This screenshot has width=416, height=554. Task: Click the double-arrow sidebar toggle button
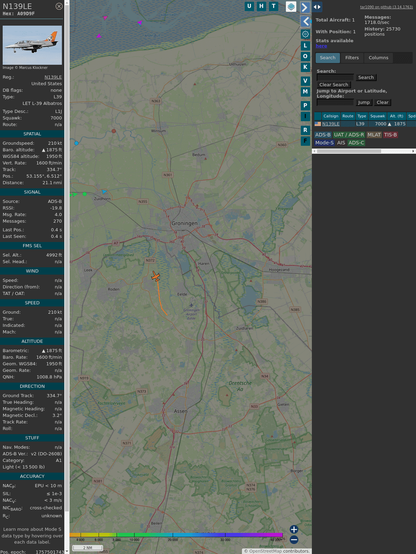317,7
